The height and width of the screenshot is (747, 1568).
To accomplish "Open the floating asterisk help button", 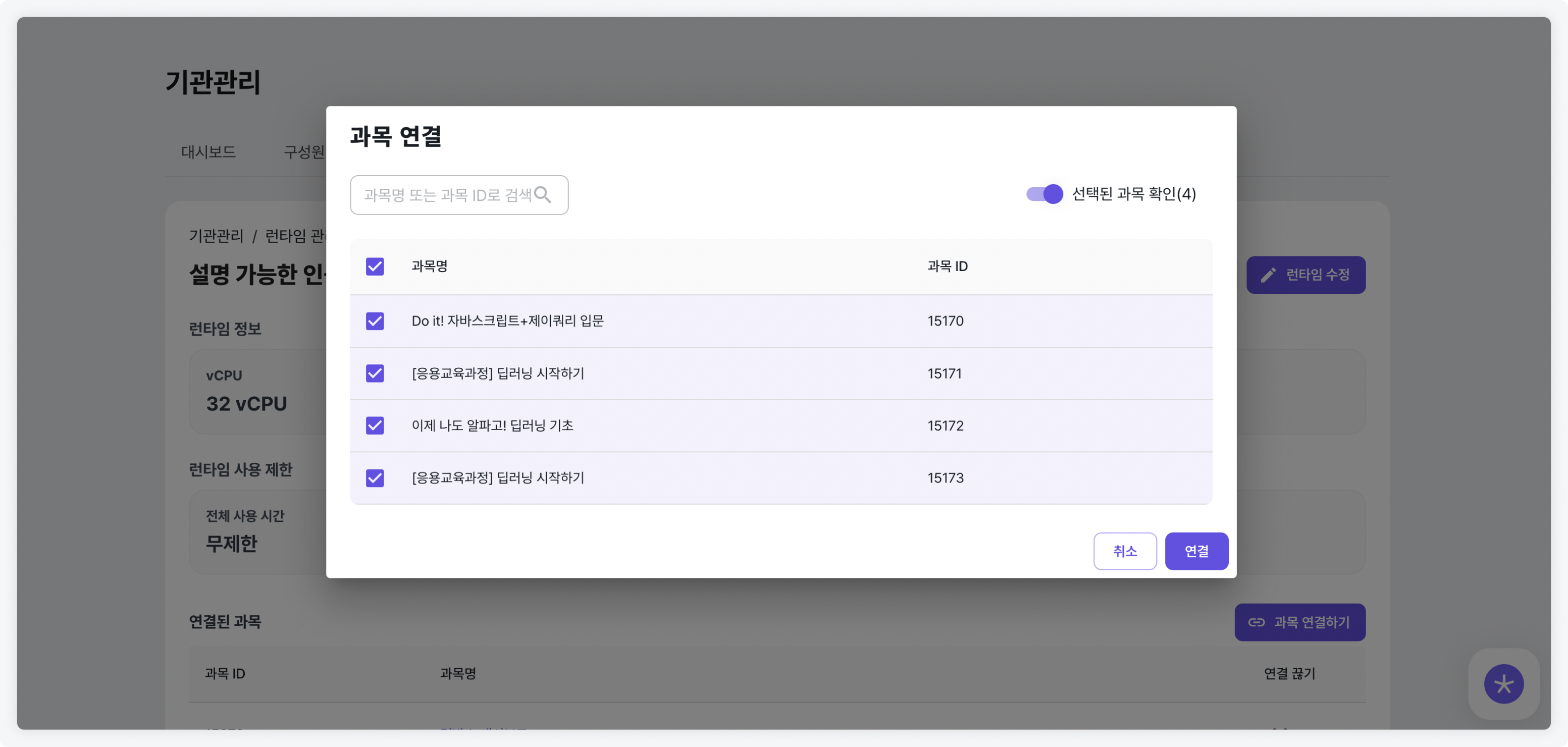I will point(1503,683).
